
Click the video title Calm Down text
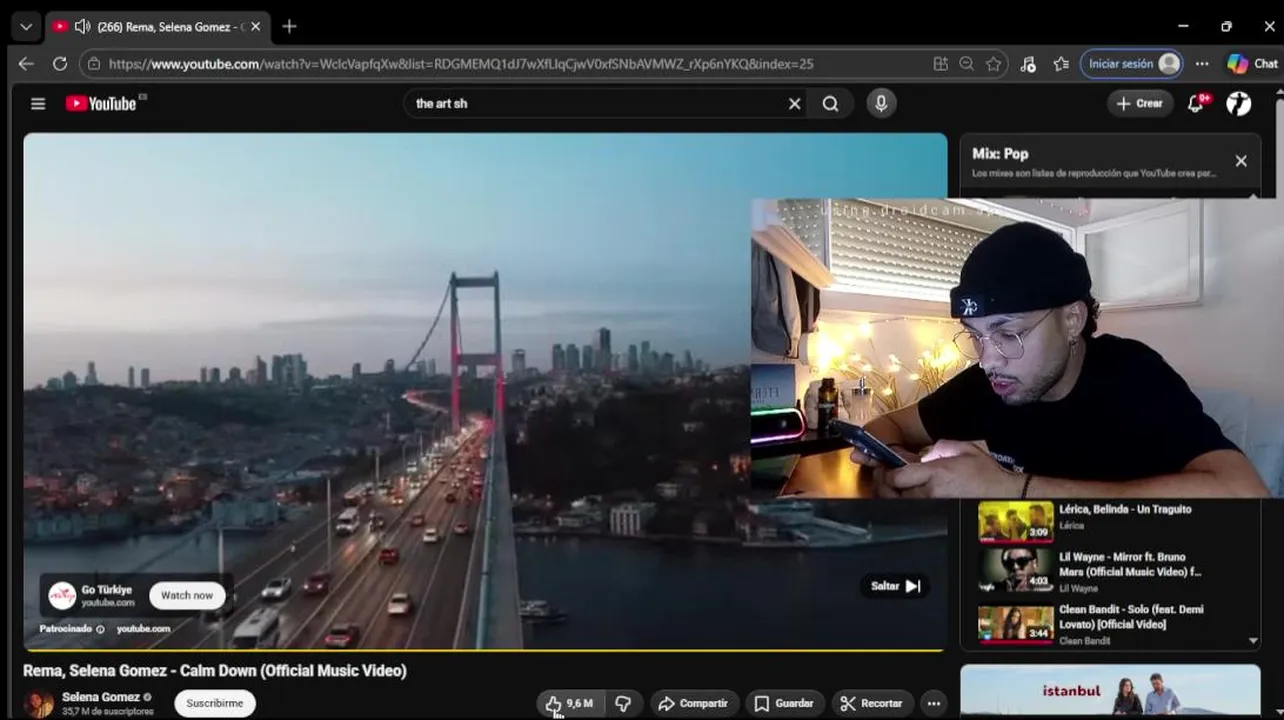pos(215,671)
